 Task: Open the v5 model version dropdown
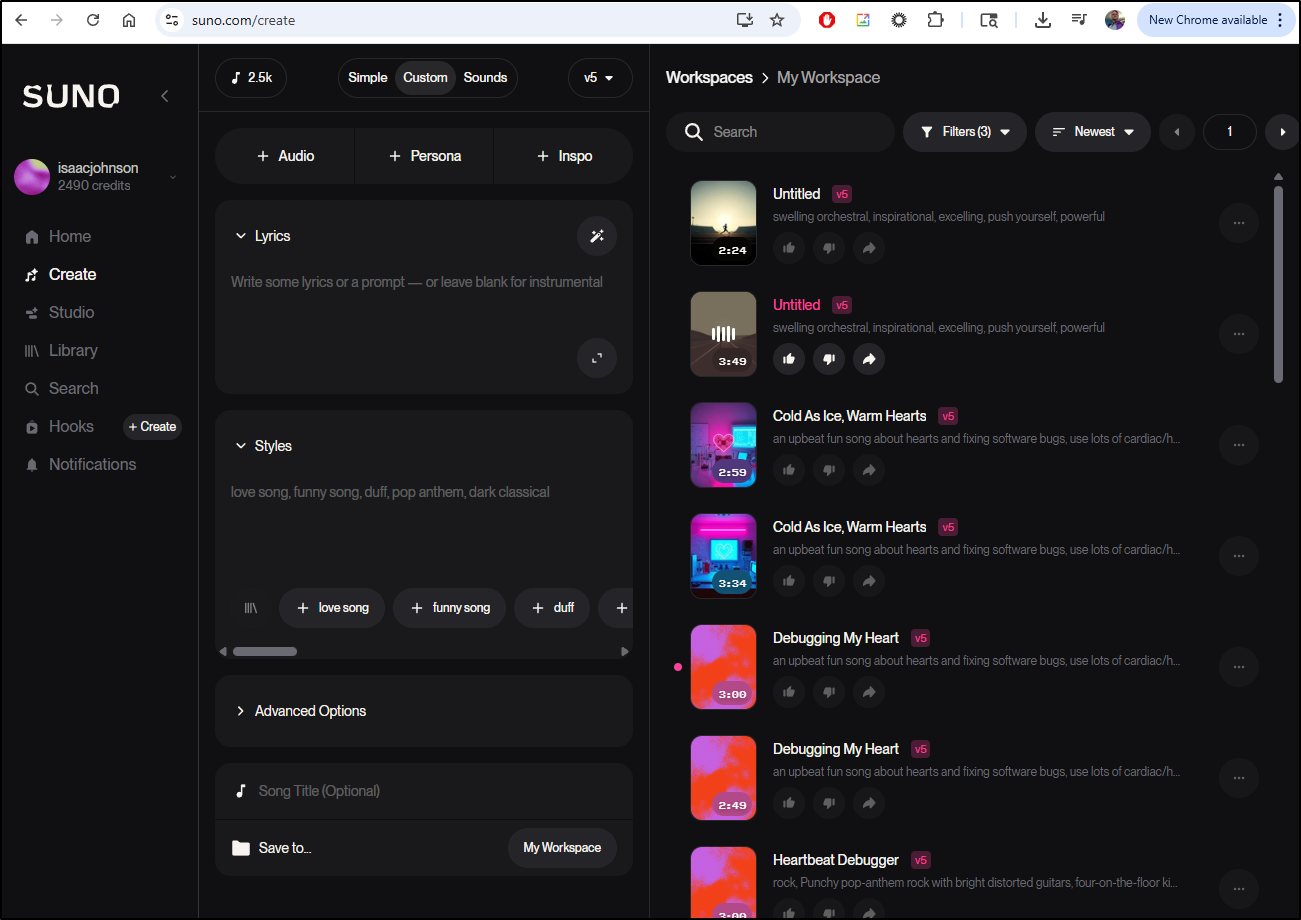coord(599,78)
